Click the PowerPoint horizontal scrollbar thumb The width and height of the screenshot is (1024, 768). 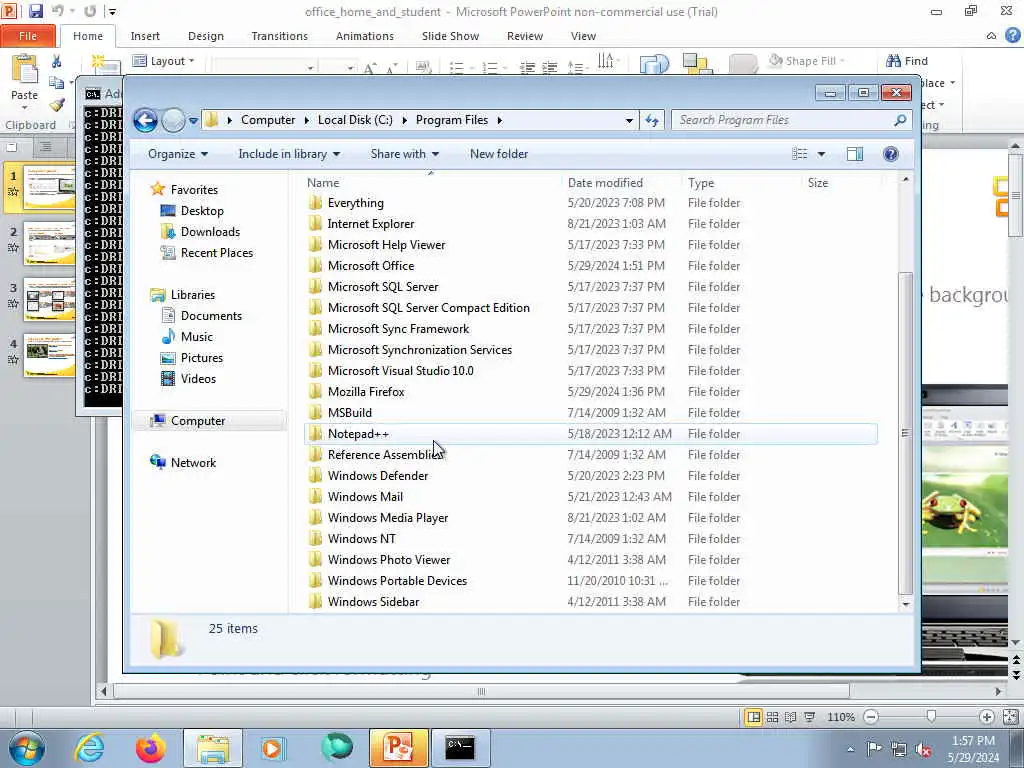[x=481, y=691]
